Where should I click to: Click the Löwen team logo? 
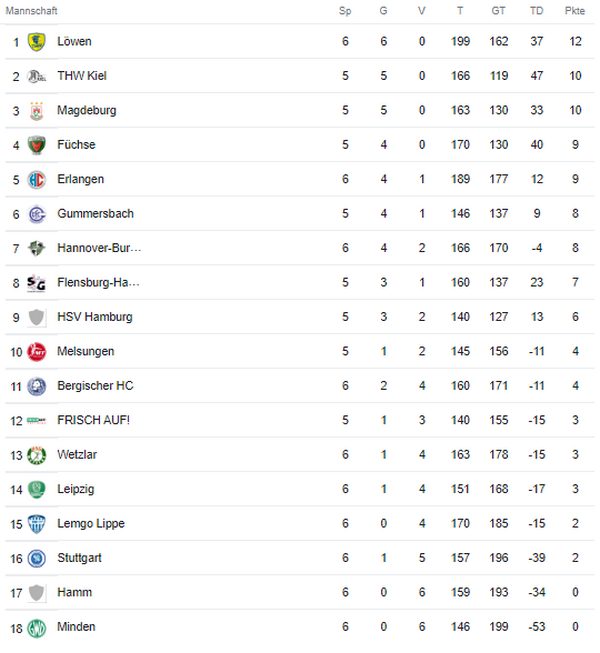[37, 42]
